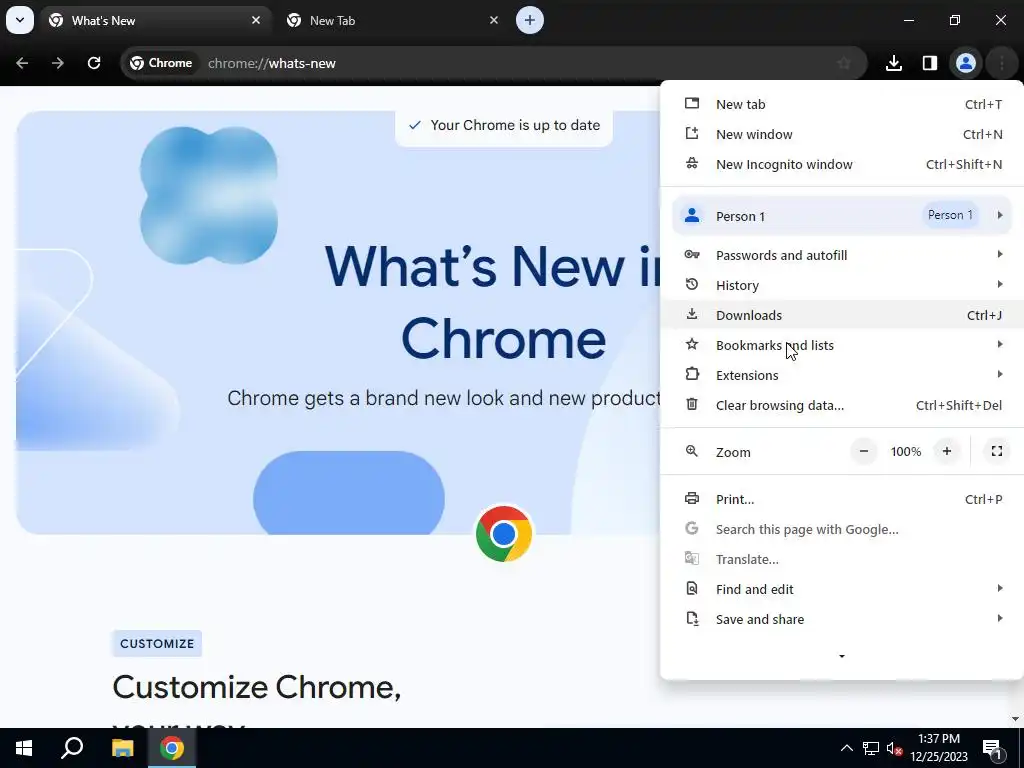Viewport: 1024px width, 768px height.
Task: Increase zoom with the plus button
Action: [x=947, y=451]
